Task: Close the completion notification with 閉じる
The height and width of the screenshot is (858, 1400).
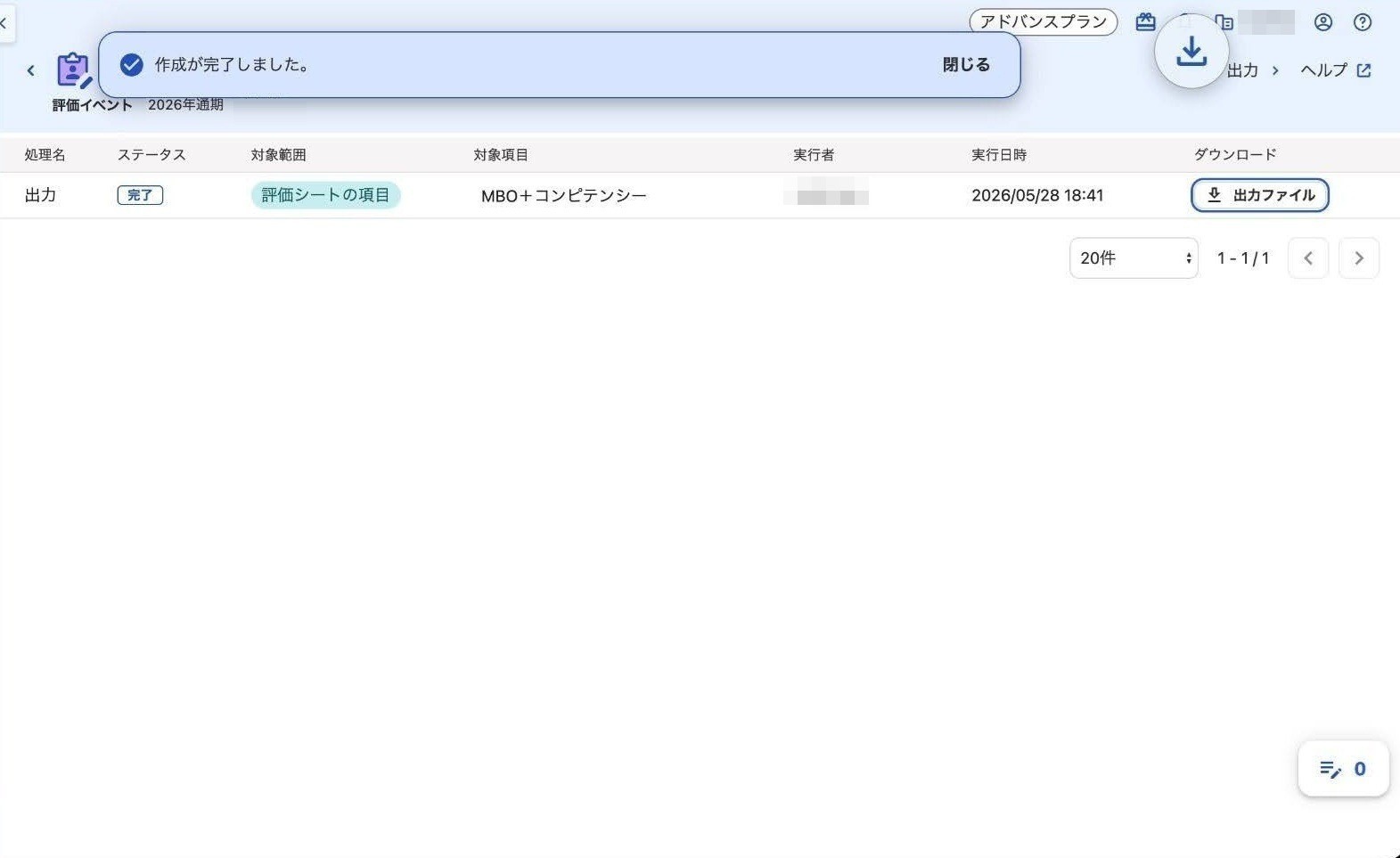Action: point(966,65)
